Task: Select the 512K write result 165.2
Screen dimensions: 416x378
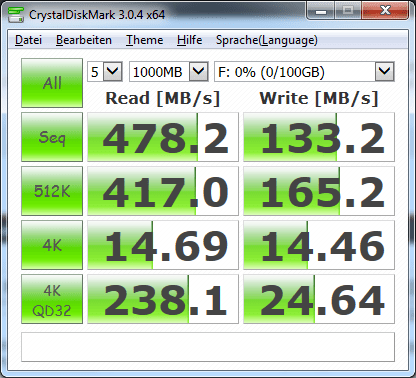Action: click(x=319, y=191)
